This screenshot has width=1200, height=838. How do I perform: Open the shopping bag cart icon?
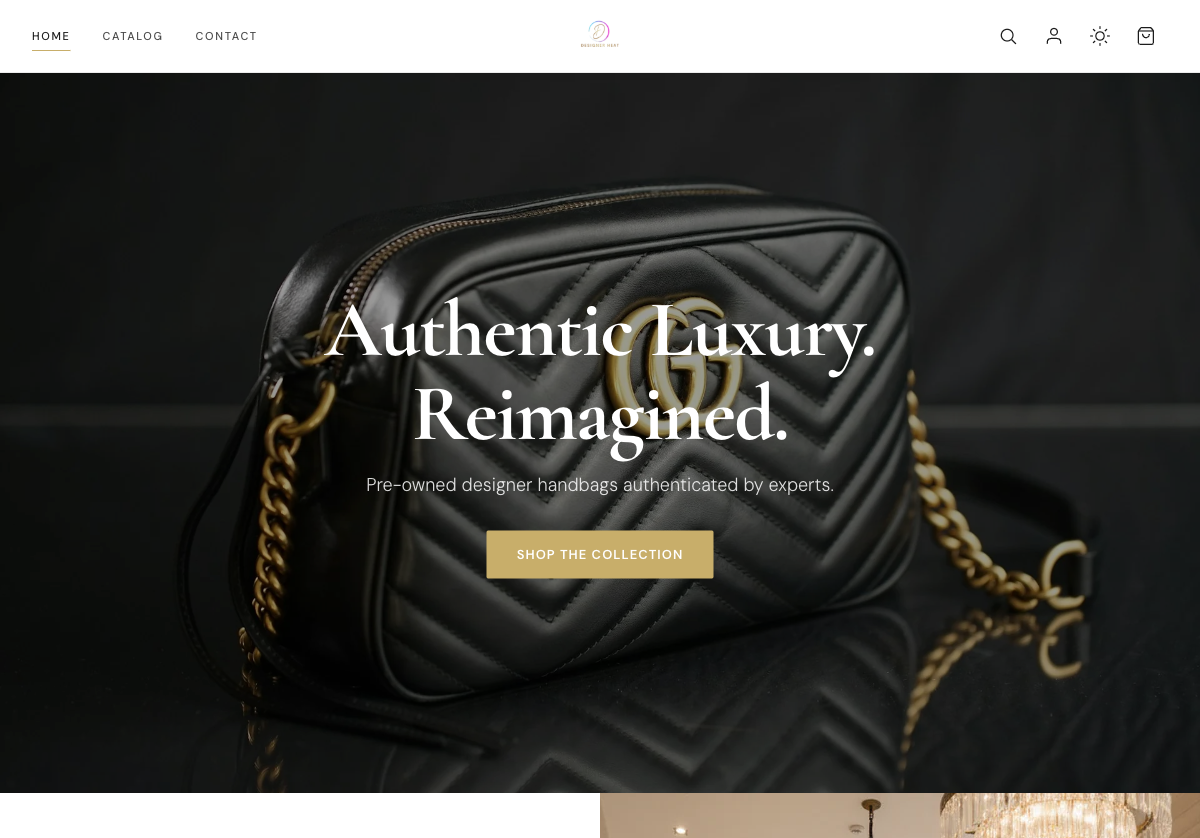[x=1146, y=36]
